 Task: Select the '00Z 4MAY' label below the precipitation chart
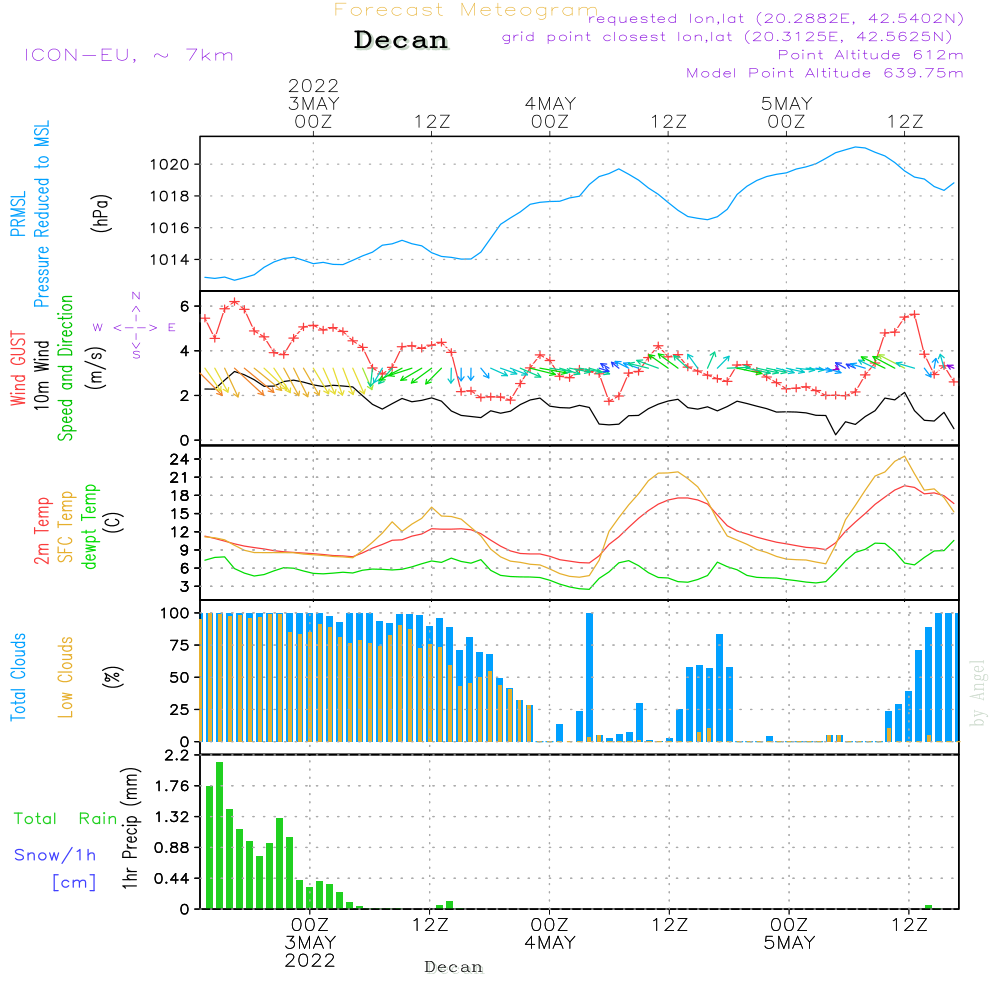tap(550, 934)
